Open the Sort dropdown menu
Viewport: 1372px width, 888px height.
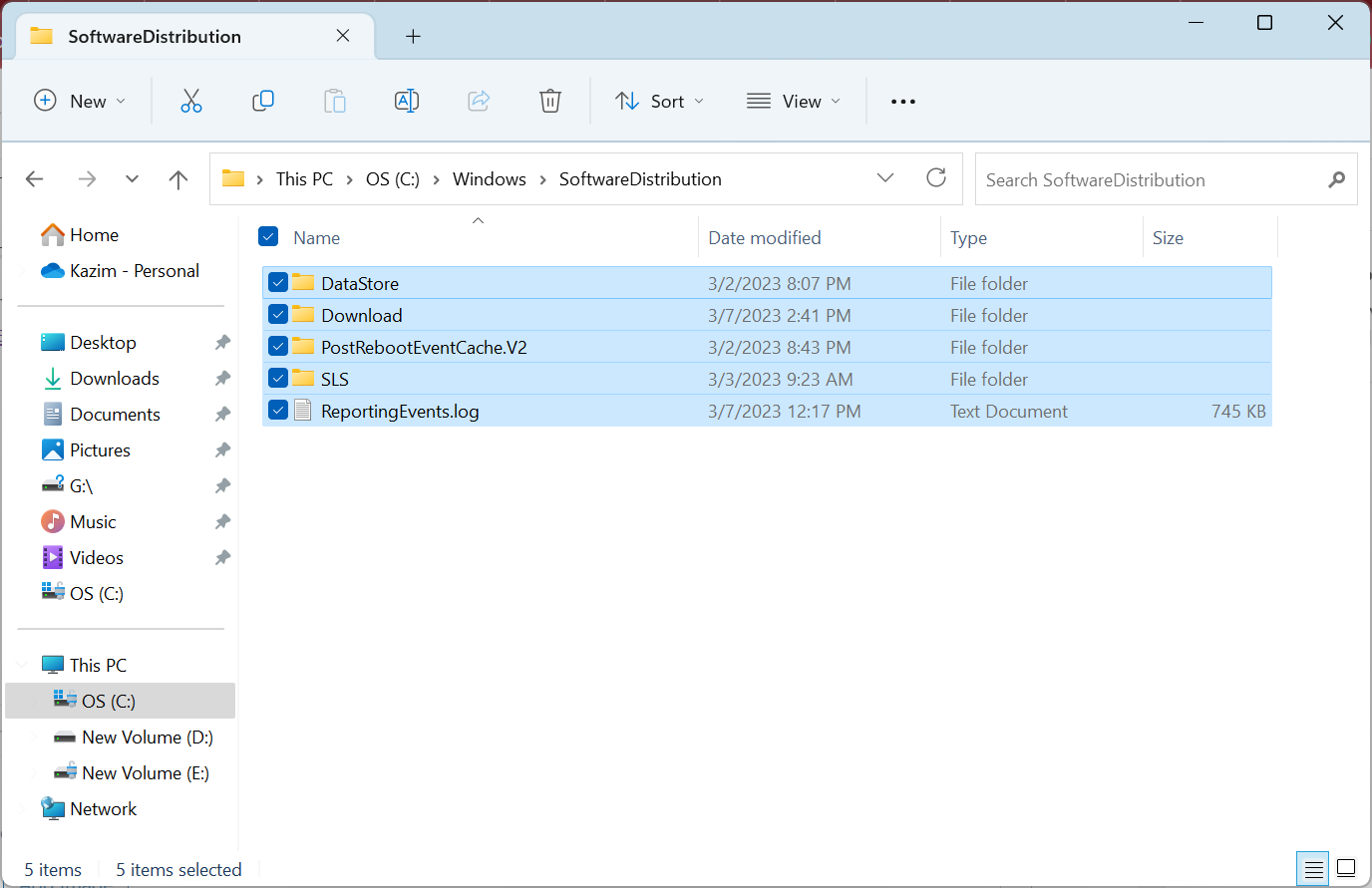(x=659, y=101)
